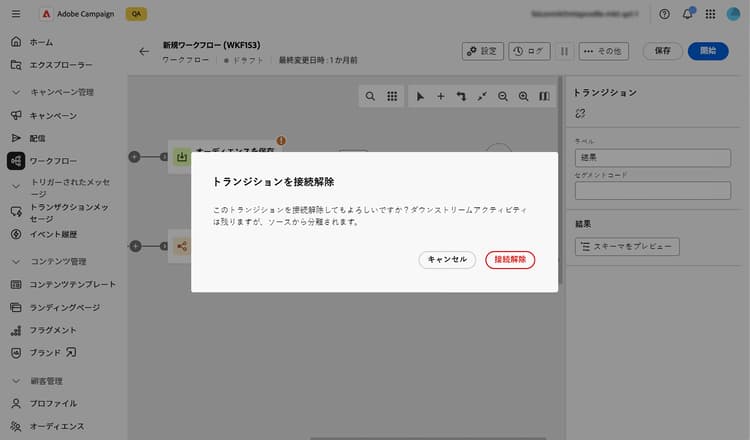Open the app switcher grid icon
This screenshot has width=750, height=440.
click(710, 14)
